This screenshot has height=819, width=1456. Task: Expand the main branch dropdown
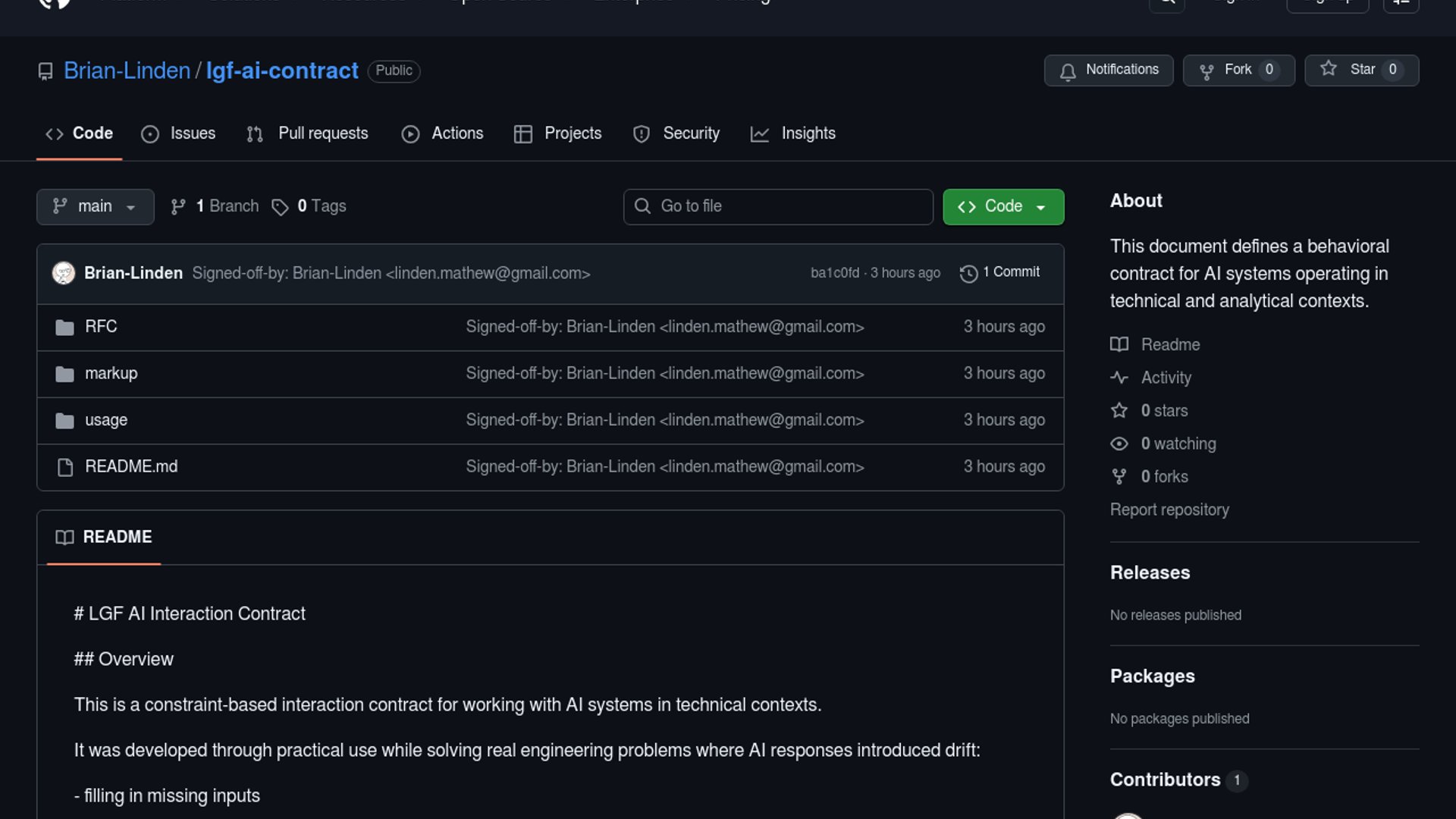pyautogui.click(x=95, y=206)
